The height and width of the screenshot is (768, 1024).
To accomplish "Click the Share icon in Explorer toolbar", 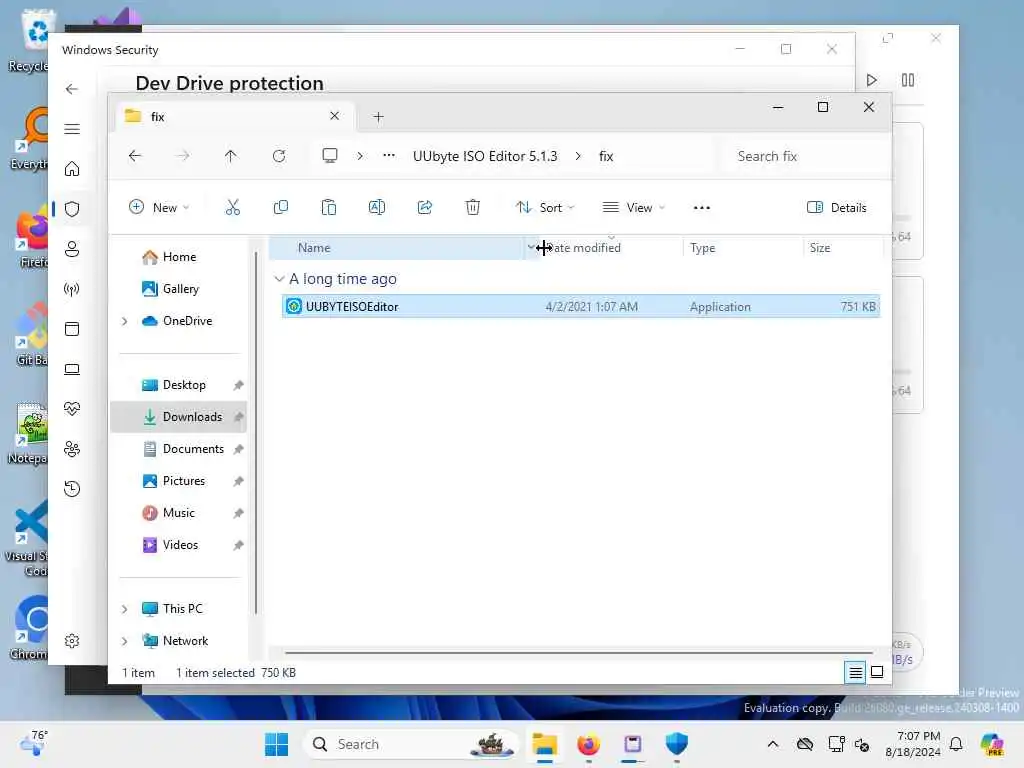I will 424,208.
